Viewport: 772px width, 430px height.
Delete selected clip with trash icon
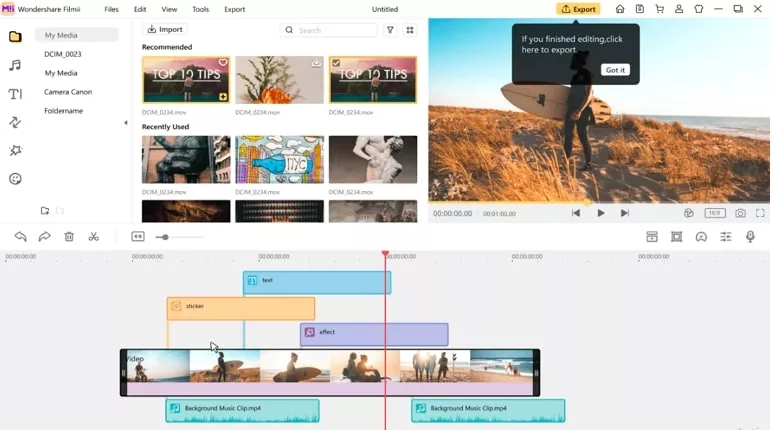[x=69, y=237]
